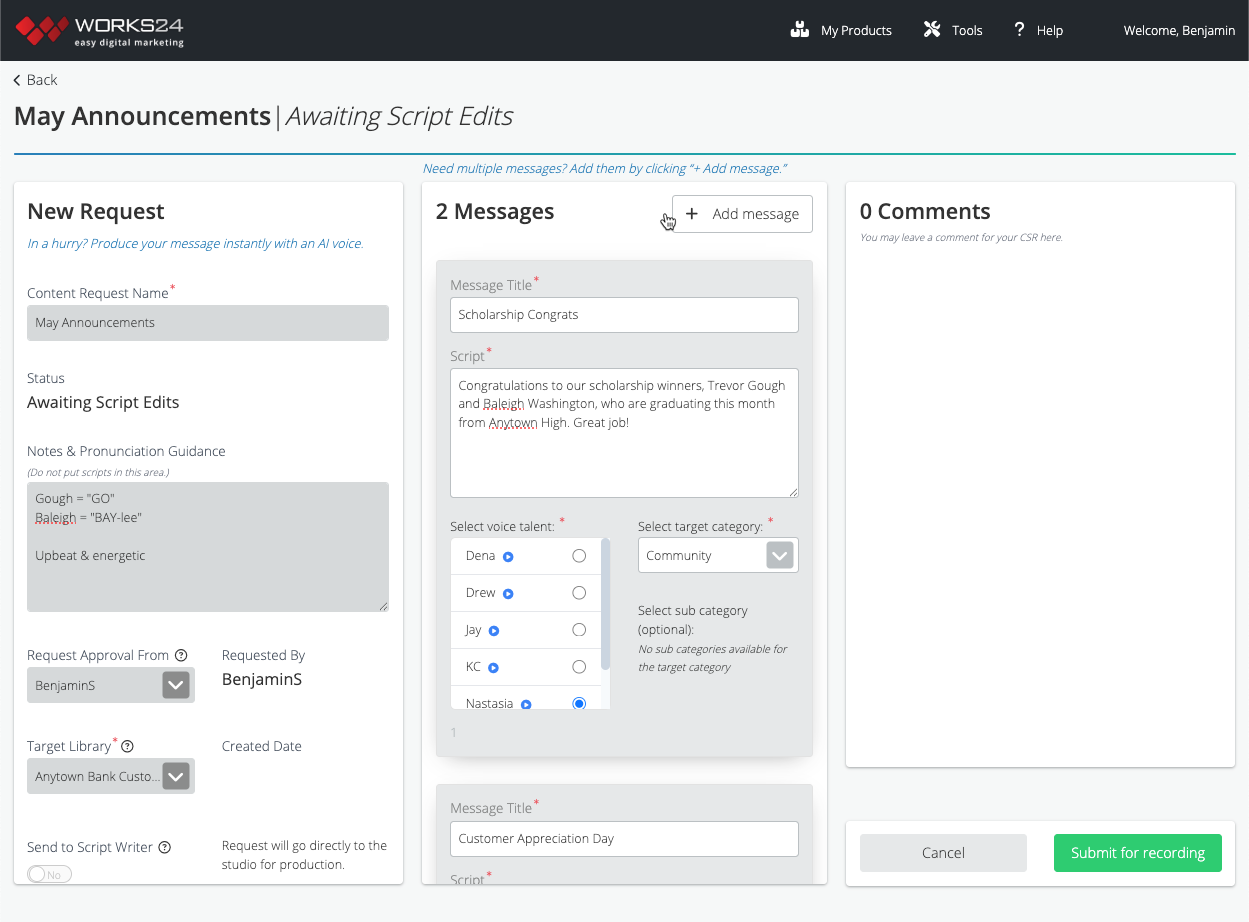1249x922 pixels.
Task: Click Notes & Pronunciation Guidance textarea
Action: (208, 547)
